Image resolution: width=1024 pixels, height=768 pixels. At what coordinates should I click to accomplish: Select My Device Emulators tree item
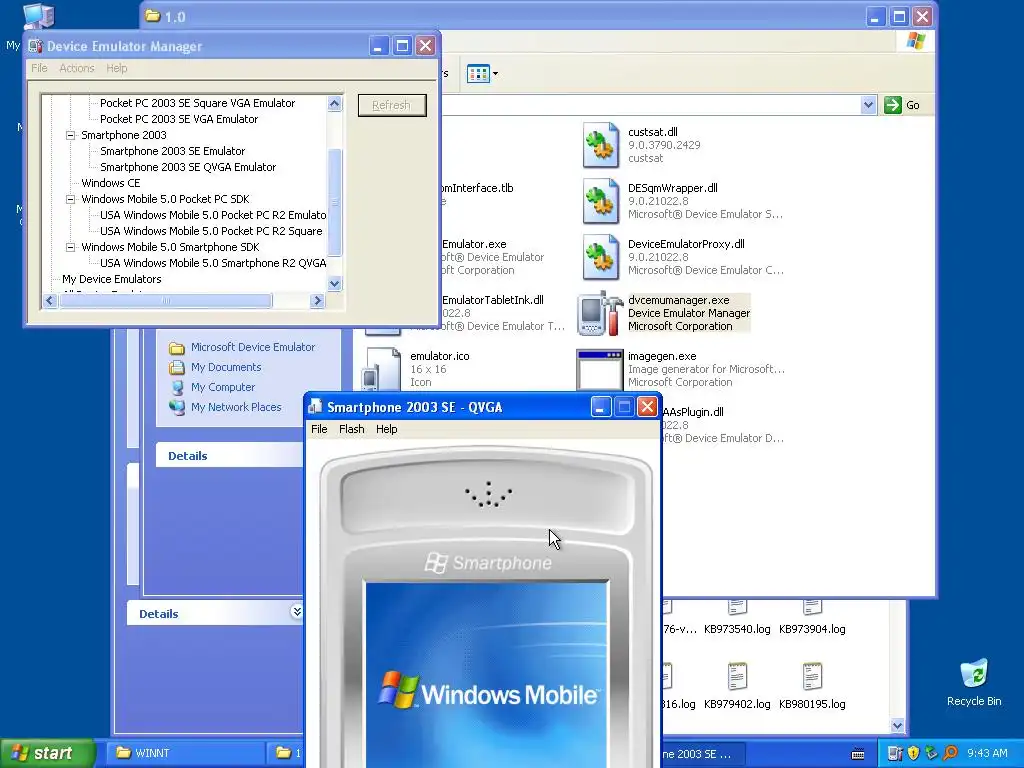click(x=112, y=279)
